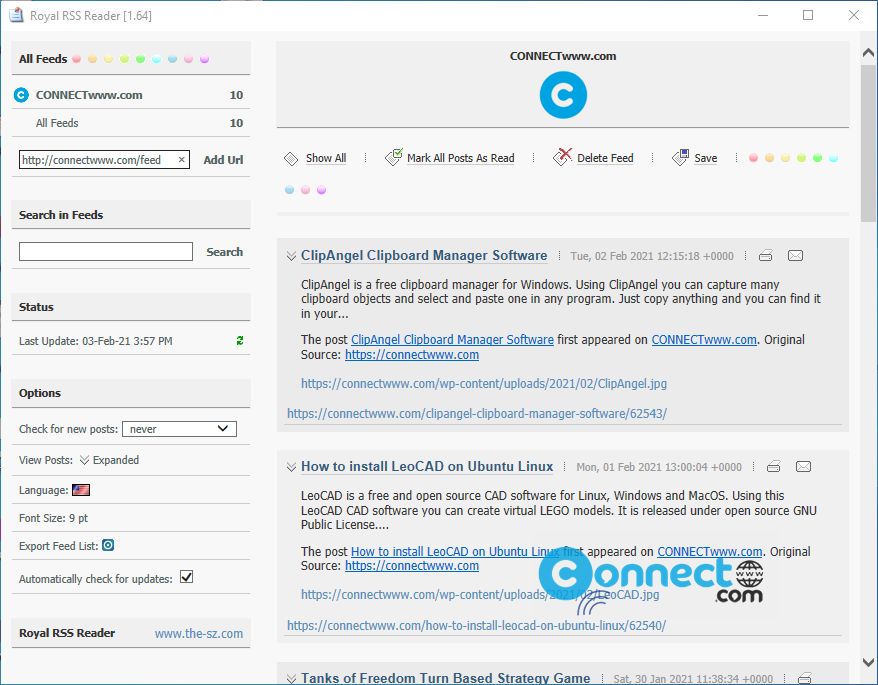Click the large CONNECTwww.com feed logo
The height and width of the screenshot is (685, 878).
pos(563,95)
